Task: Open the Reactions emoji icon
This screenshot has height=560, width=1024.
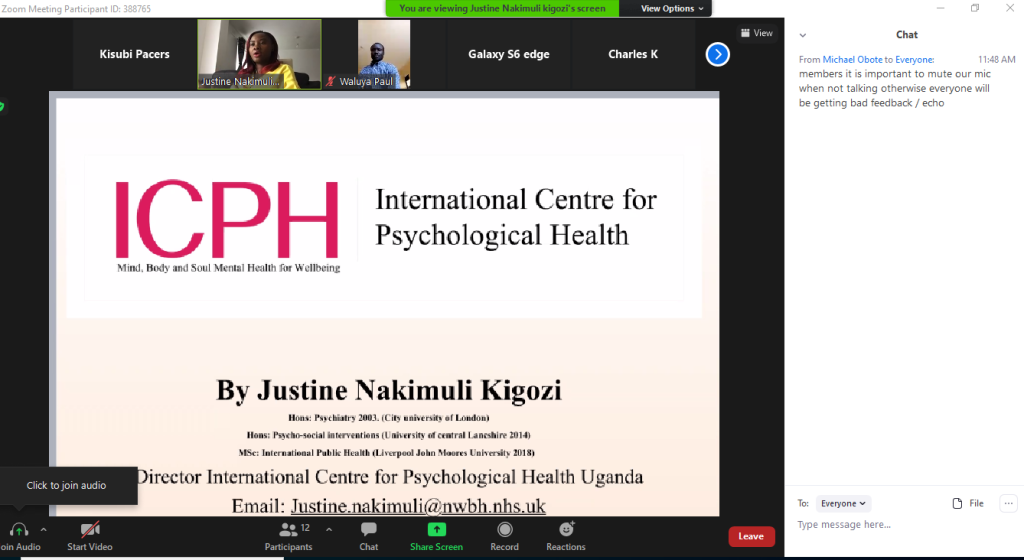Action: tap(566, 529)
